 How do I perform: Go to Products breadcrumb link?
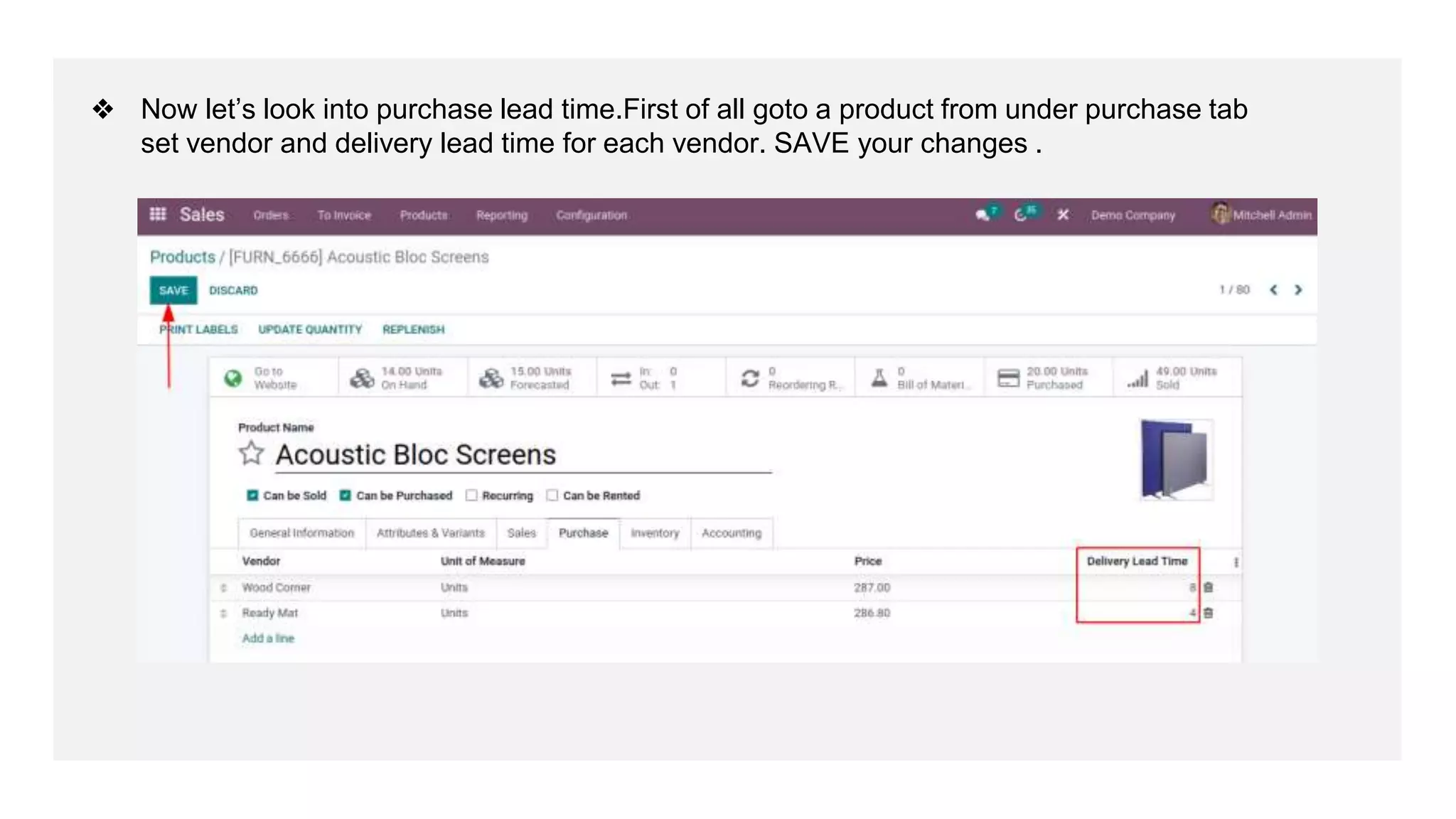183,257
